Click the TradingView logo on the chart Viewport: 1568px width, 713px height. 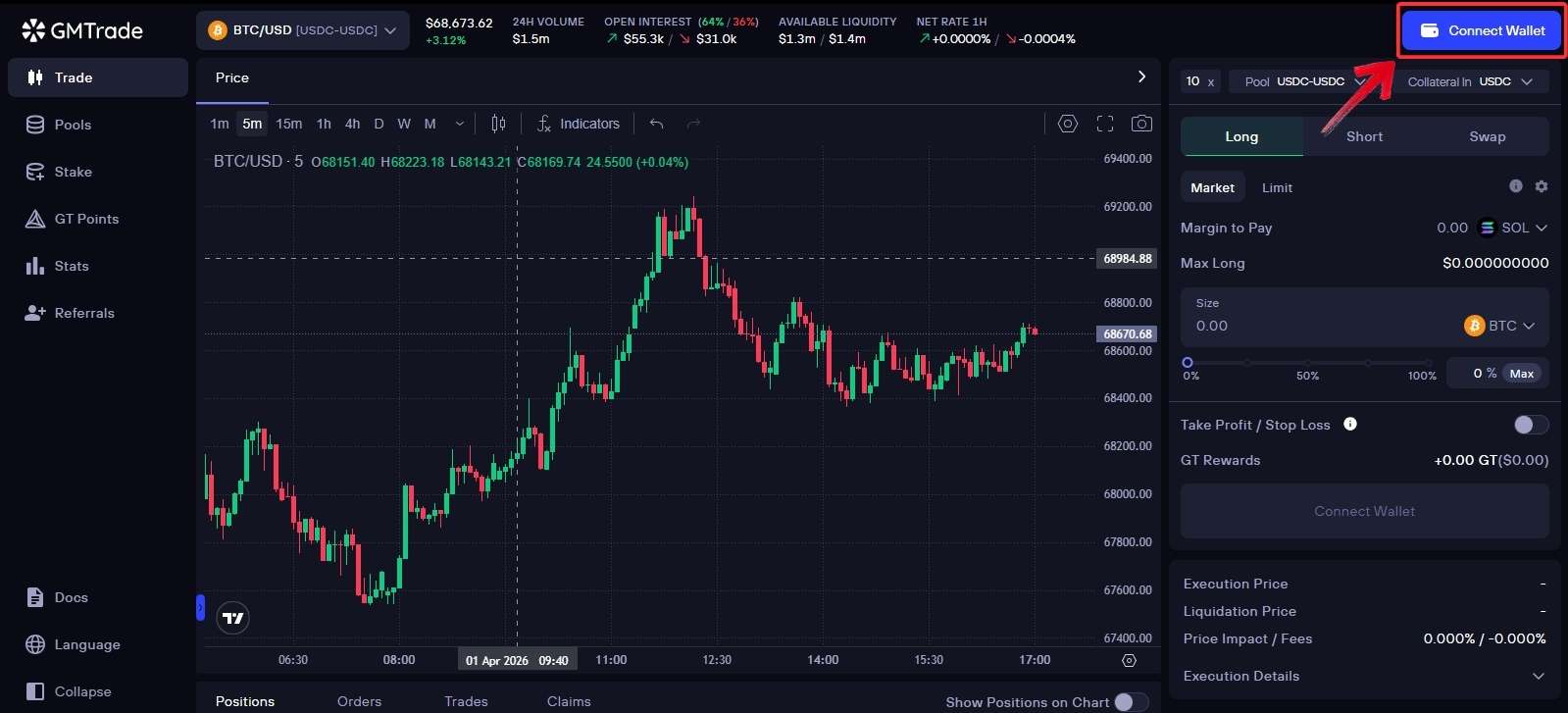(x=232, y=618)
